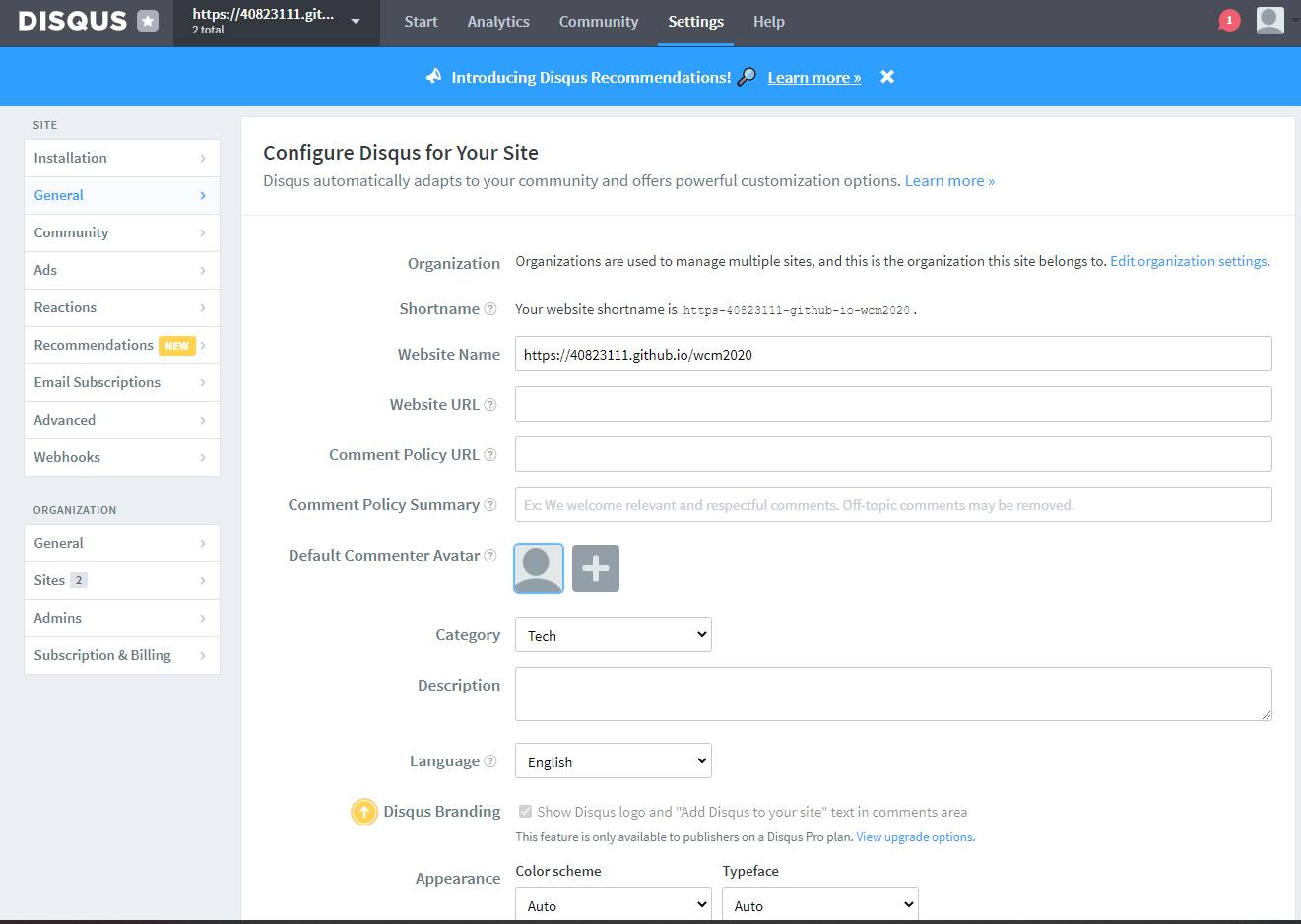Open Site General settings in sidebar

[x=122, y=195]
